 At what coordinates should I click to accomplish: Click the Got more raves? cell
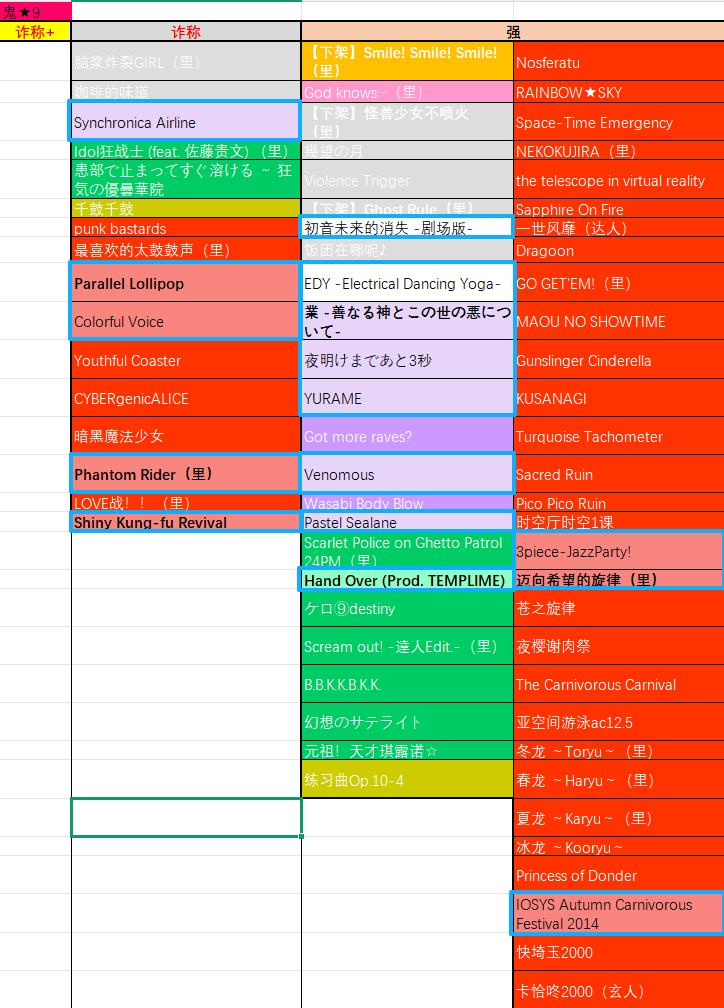[407, 436]
